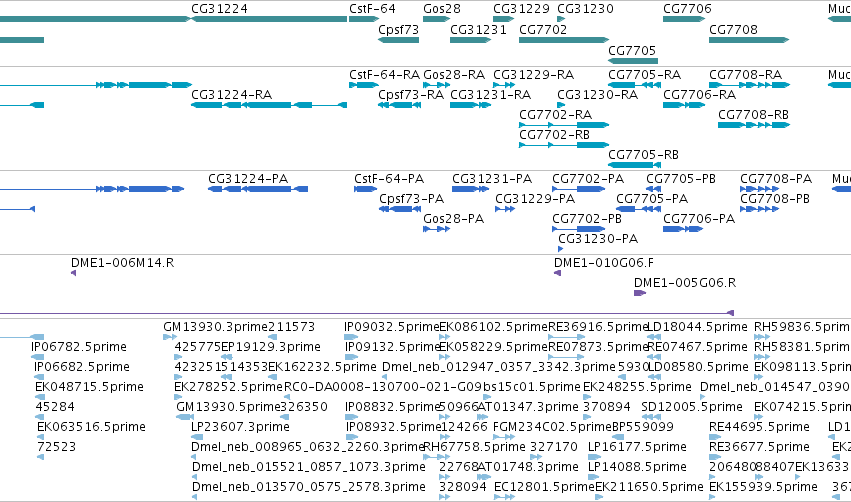Select the CG7708-RA transcript label
Image resolution: width=851 pixels, height=502 pixels.
point(746,74)
